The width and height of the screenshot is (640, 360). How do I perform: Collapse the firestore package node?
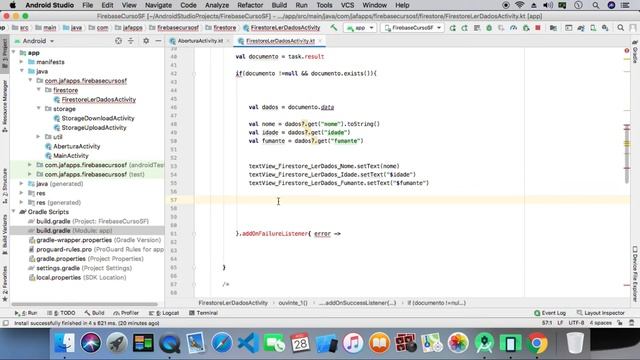point(39,90)
